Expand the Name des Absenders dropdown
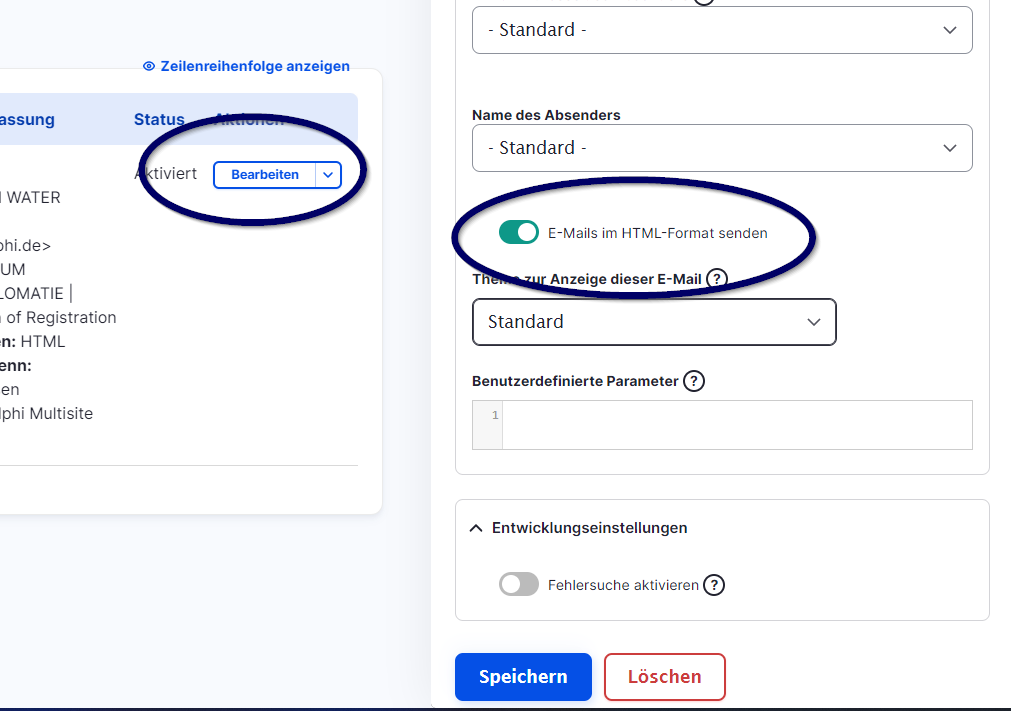The image size is (1011, 711). click(721, 148)
